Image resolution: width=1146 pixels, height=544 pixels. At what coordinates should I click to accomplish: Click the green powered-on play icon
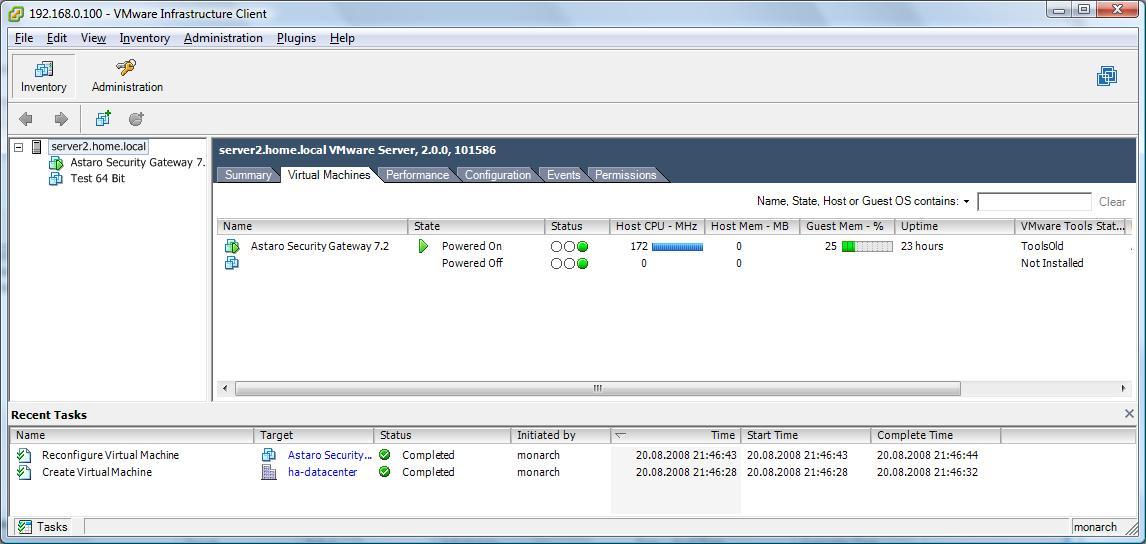(424, 246)
